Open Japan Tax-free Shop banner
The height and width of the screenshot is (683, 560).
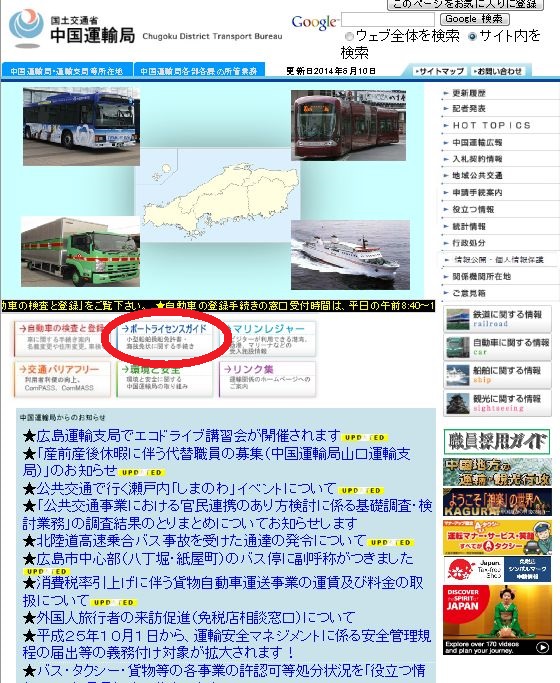[497, 569]
